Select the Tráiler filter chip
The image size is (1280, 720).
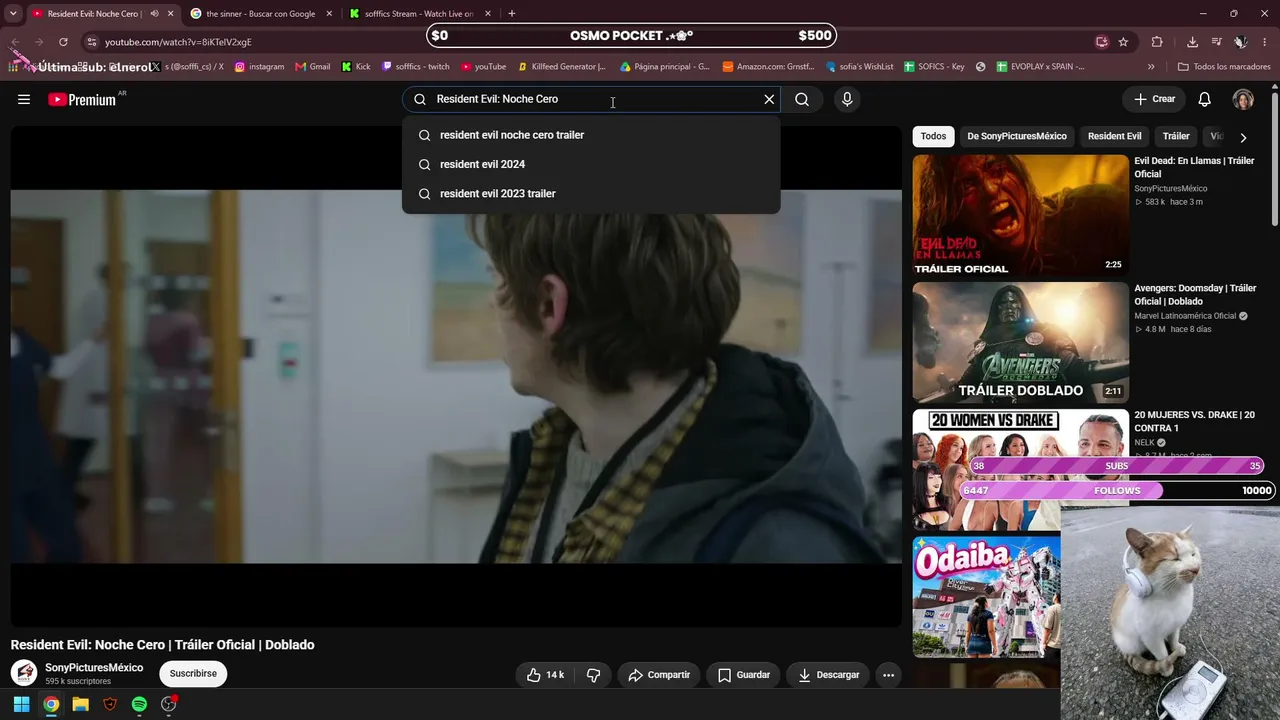(1176, 136)
